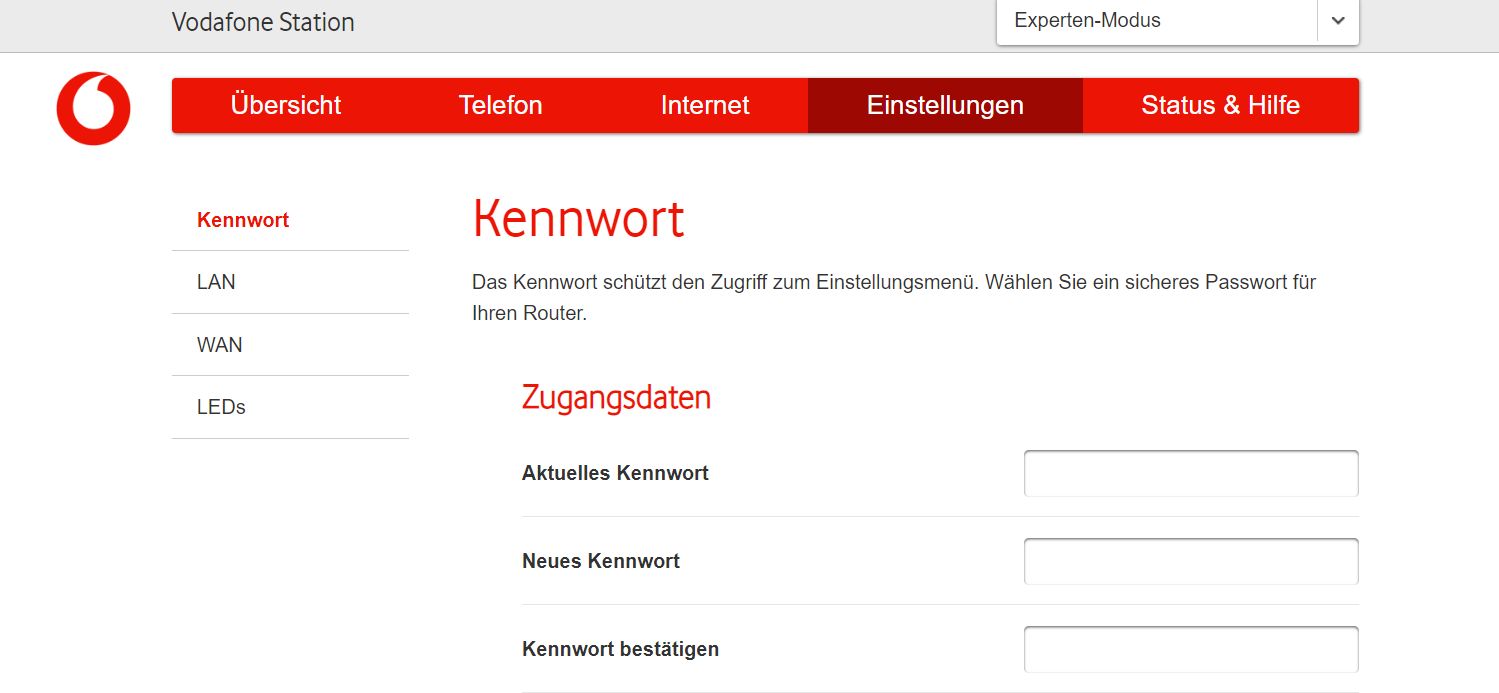Click the Vodafone logo icon
The width and height of the screenshot is (1499, 693).
point(94,108)
